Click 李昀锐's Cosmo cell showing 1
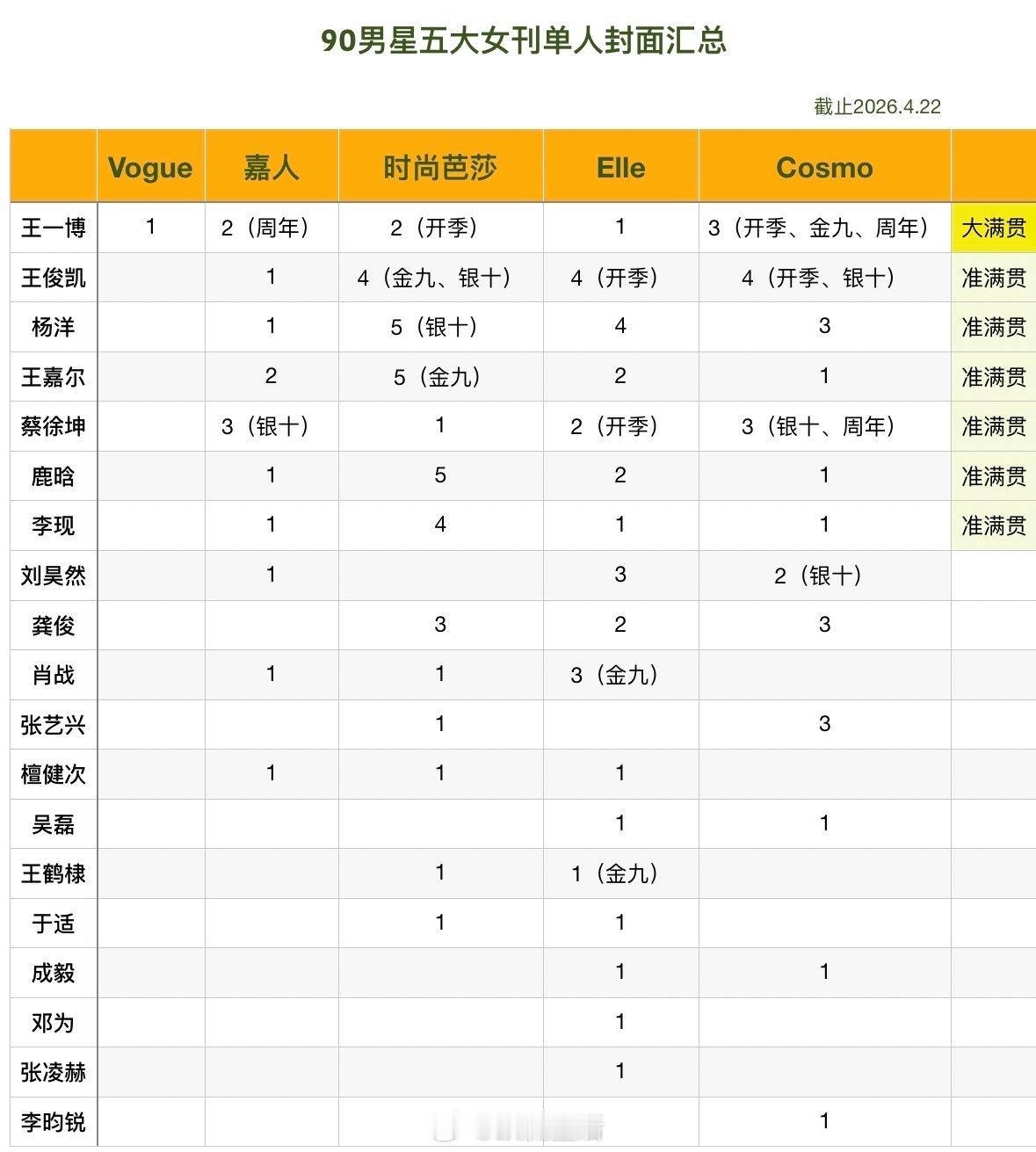1036x1152 pixels. (x=824, y=1120)
